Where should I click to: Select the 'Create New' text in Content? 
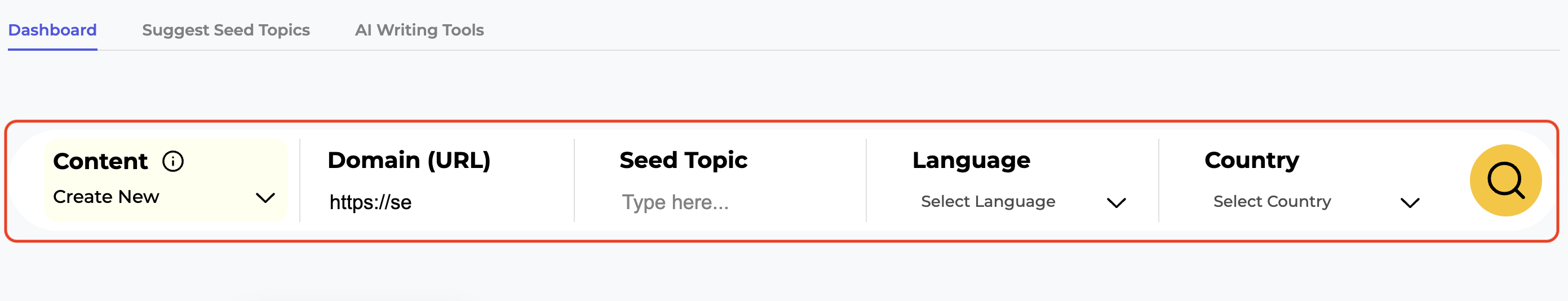[106, 197]
